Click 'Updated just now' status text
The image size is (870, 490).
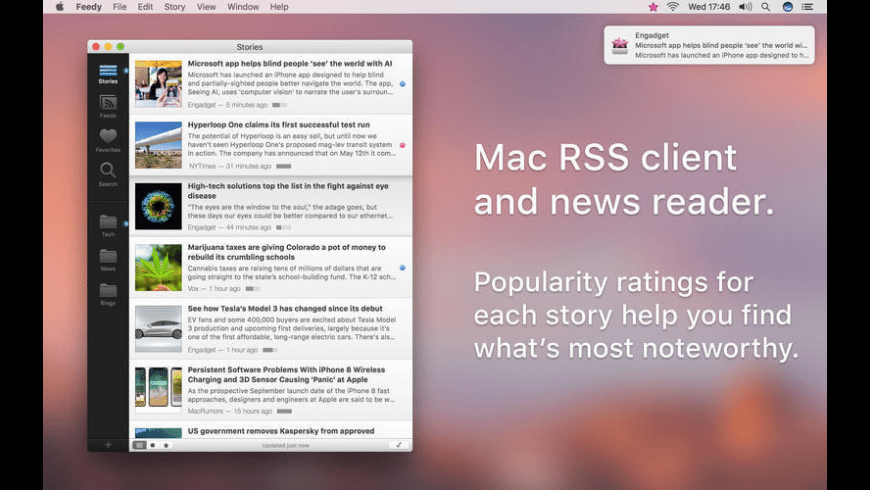tap(285, 445)
